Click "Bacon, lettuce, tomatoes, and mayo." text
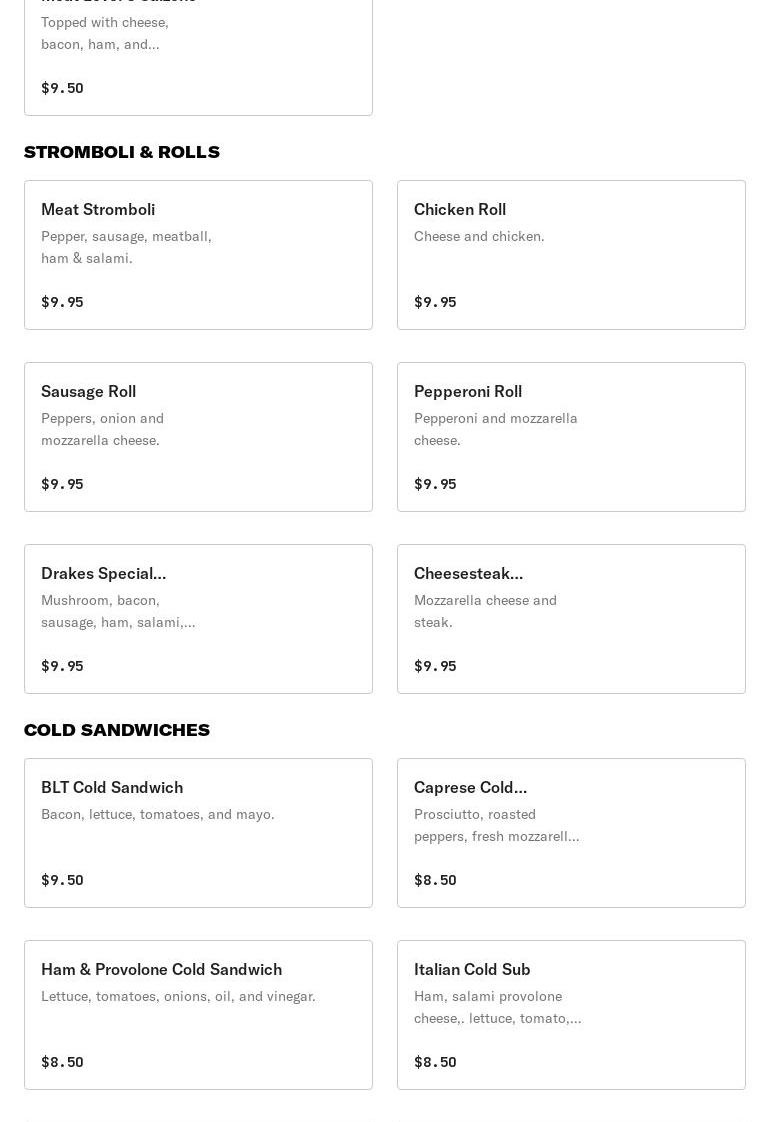This screenshot has height=1122, width=770. click(157, 814)
